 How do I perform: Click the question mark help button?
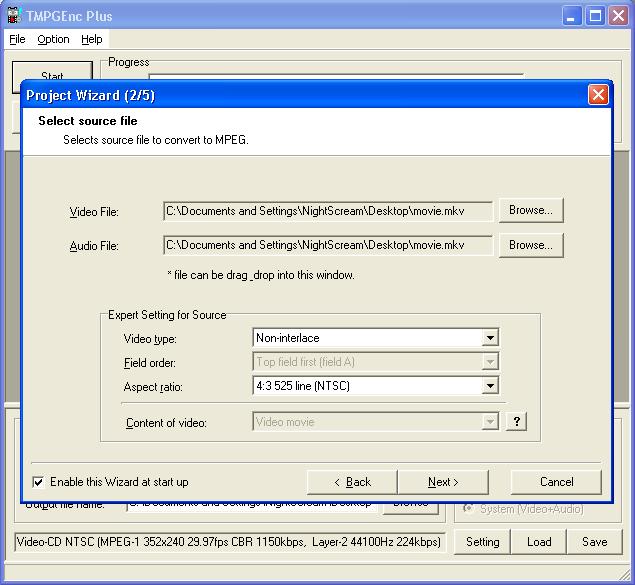pyautogui.click(x=516, y=421)
